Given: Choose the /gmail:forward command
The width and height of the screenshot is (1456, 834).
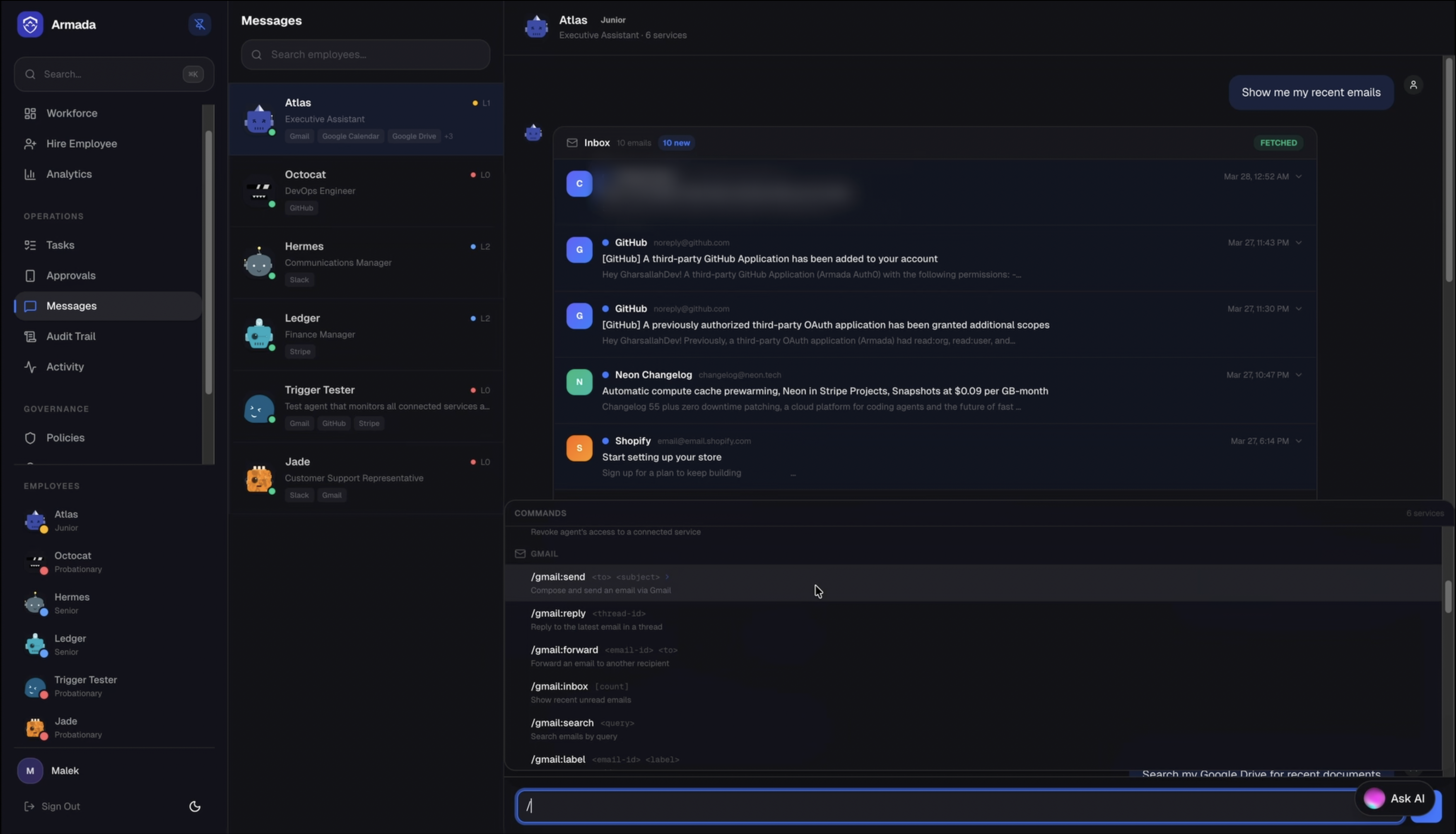Looking at the screenshot, I should [x=564, y=650].
